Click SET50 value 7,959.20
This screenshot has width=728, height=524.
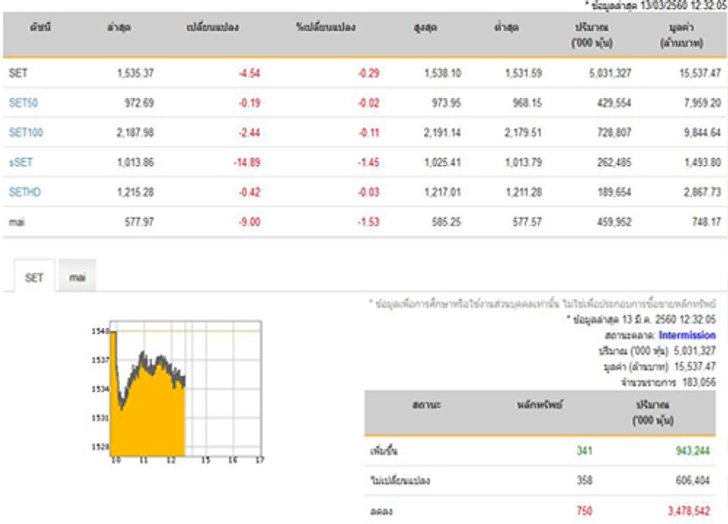coord(702,103)
